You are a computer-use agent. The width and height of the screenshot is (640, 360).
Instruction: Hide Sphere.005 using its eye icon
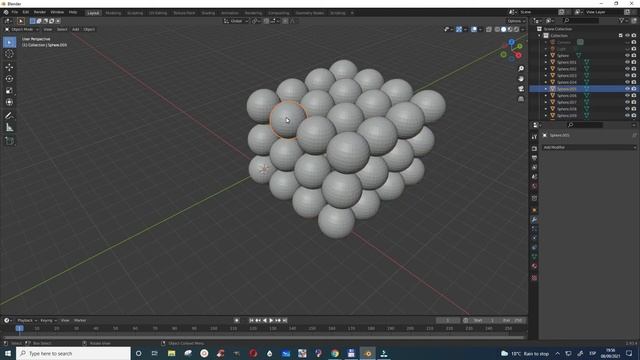[x=627, y=89]
